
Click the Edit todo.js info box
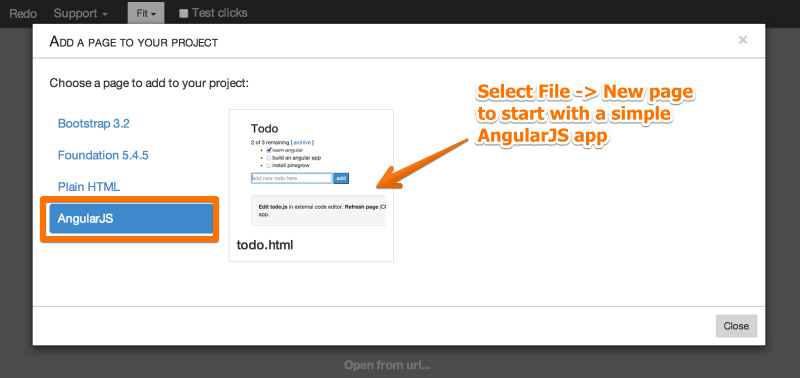tap(318, 211)
